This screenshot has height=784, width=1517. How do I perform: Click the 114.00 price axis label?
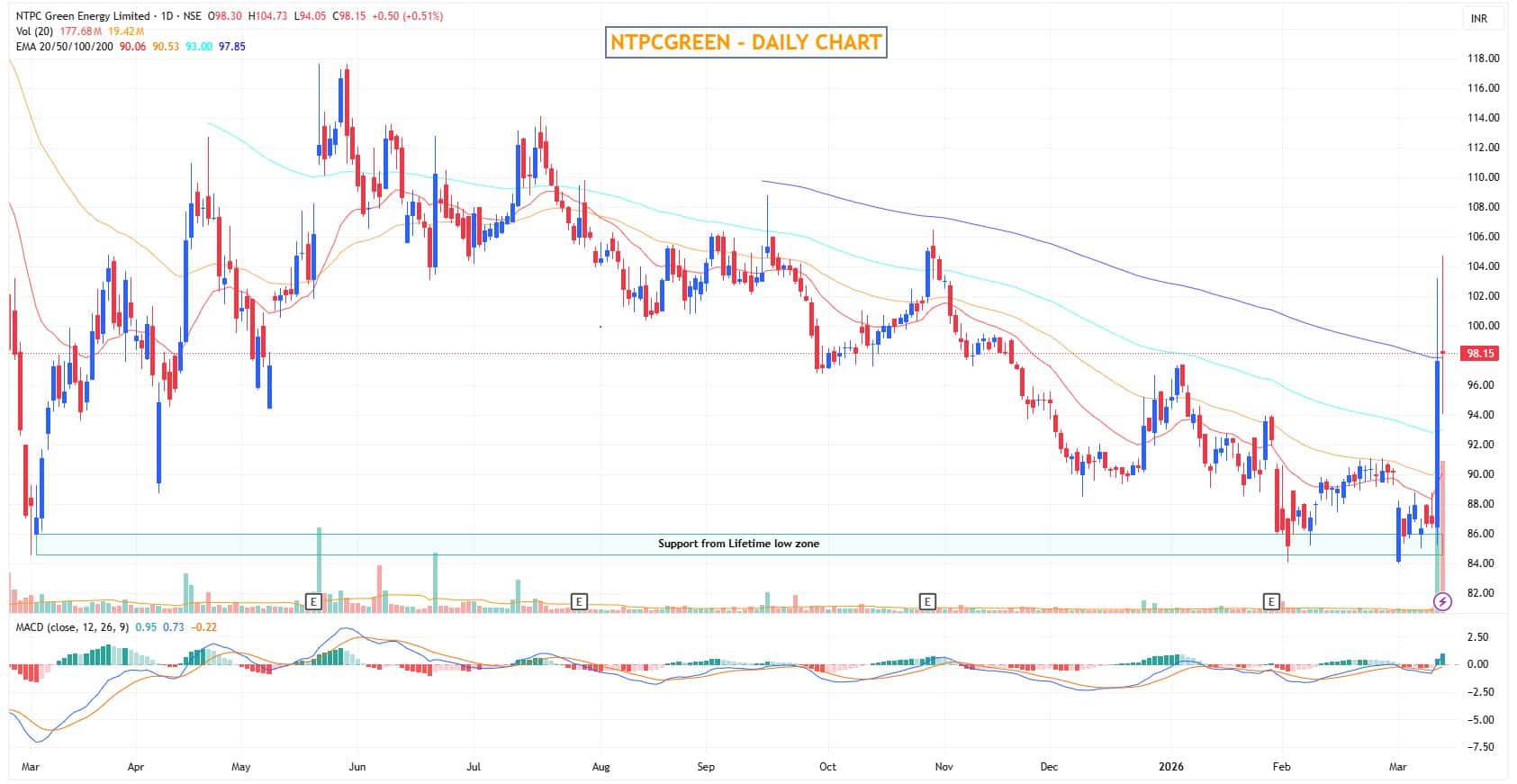point(1483,118)
